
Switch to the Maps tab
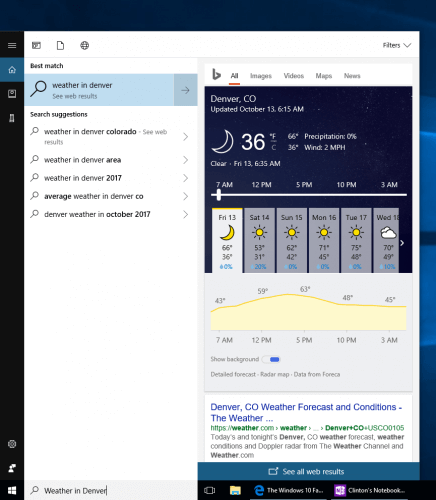(x=324, y=76)
